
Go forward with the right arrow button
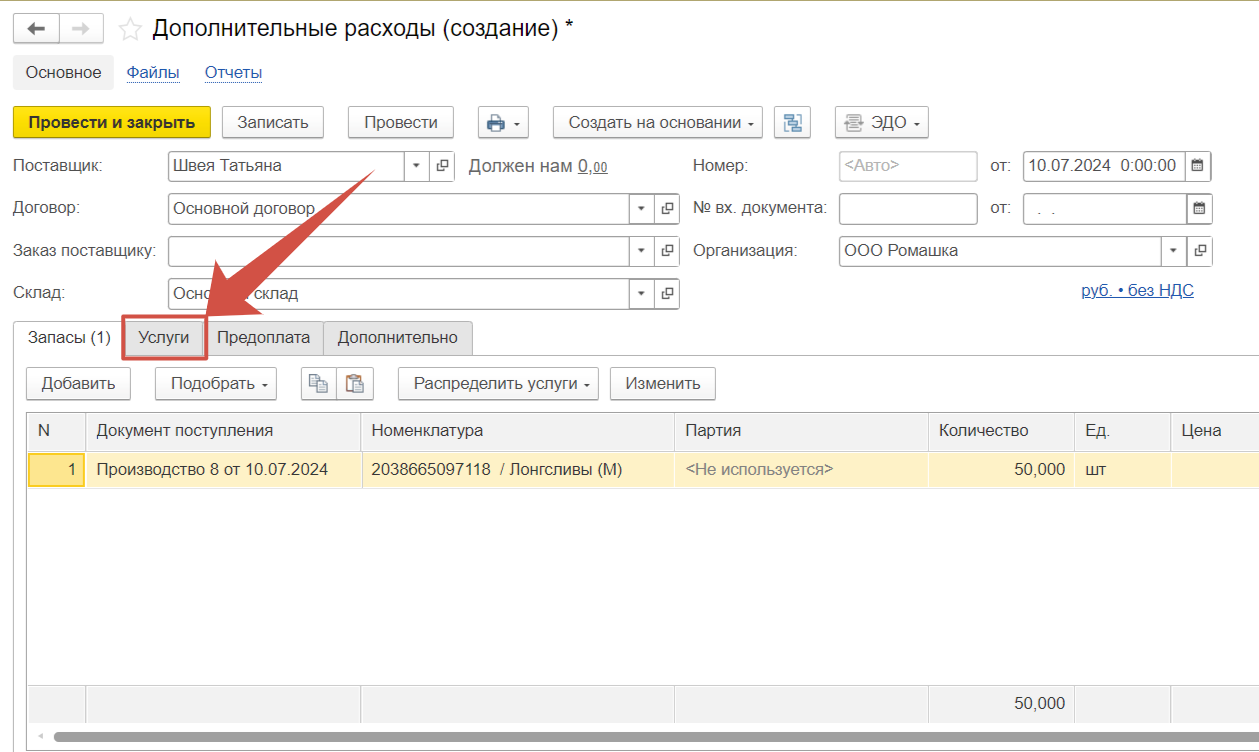(x=81, y=29)
